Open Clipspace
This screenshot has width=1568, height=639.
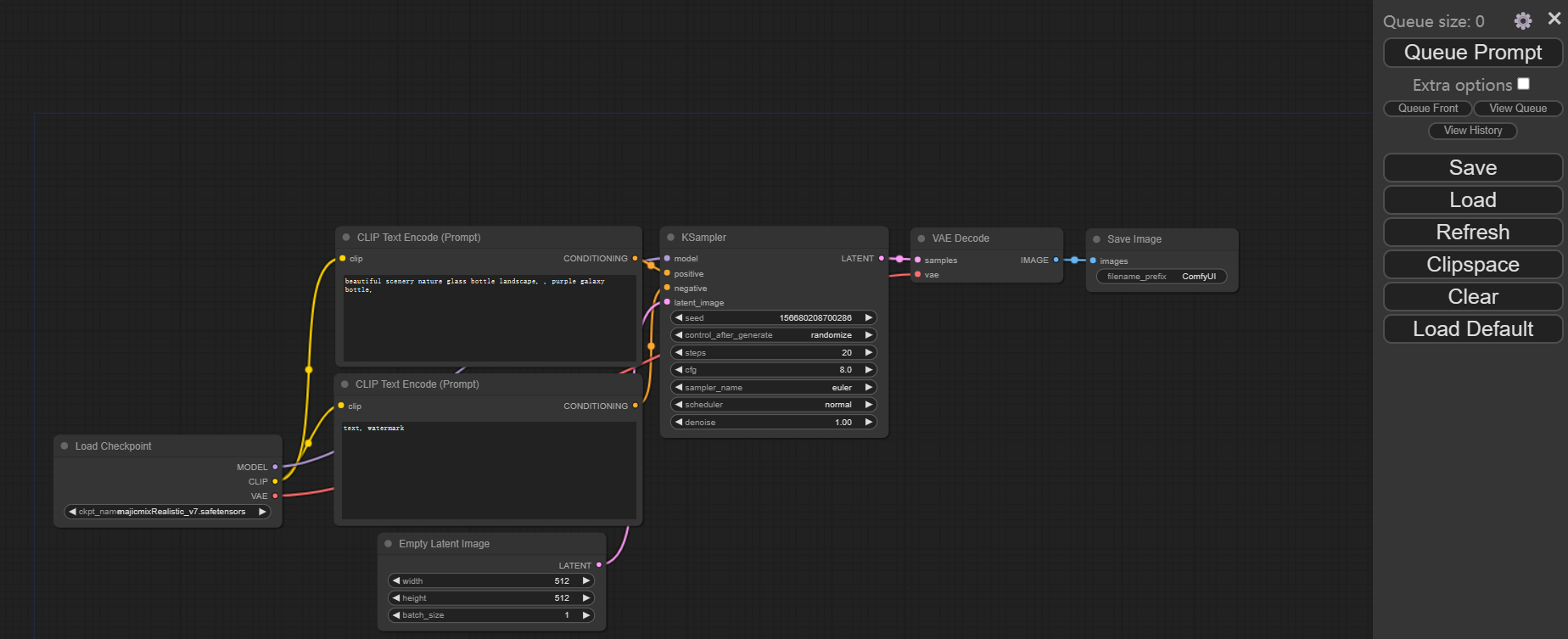1473,265
